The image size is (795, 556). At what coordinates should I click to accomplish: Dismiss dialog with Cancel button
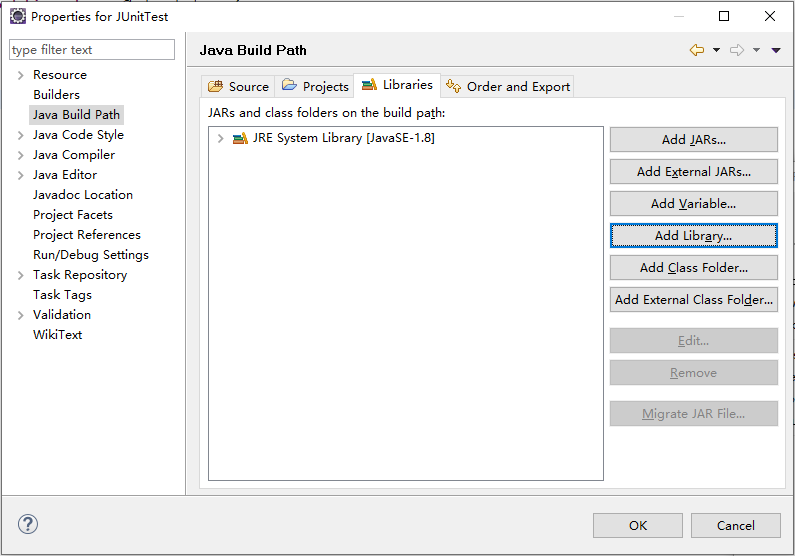[x=736, y=526]
